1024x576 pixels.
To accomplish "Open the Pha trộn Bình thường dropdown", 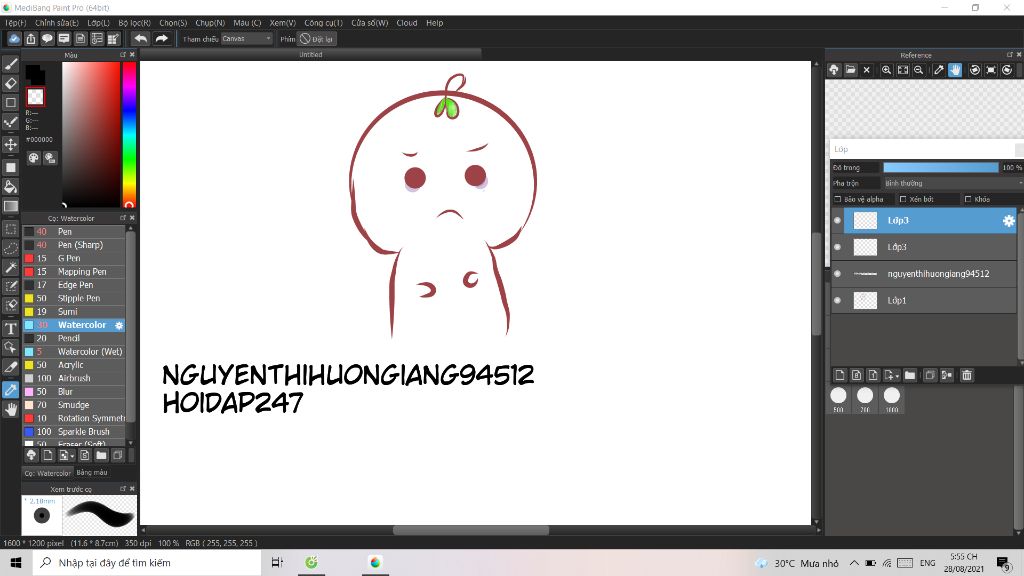I will pyautogui.click(x=953, y=184).
